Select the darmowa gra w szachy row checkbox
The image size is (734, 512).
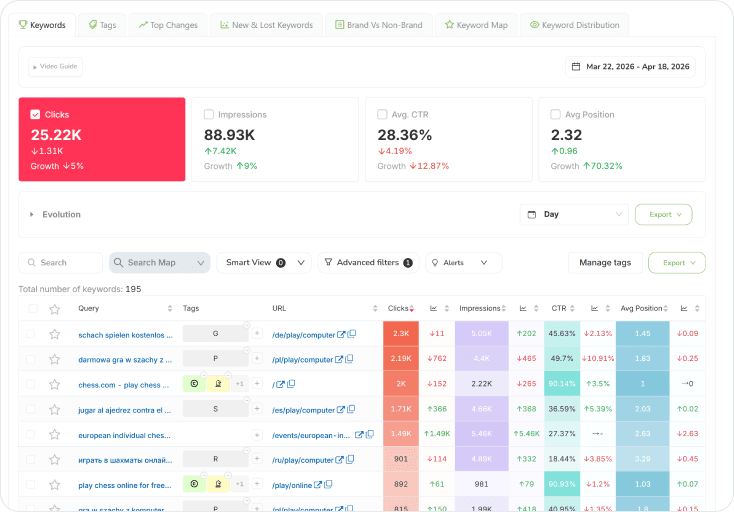[x=31, y=359]
